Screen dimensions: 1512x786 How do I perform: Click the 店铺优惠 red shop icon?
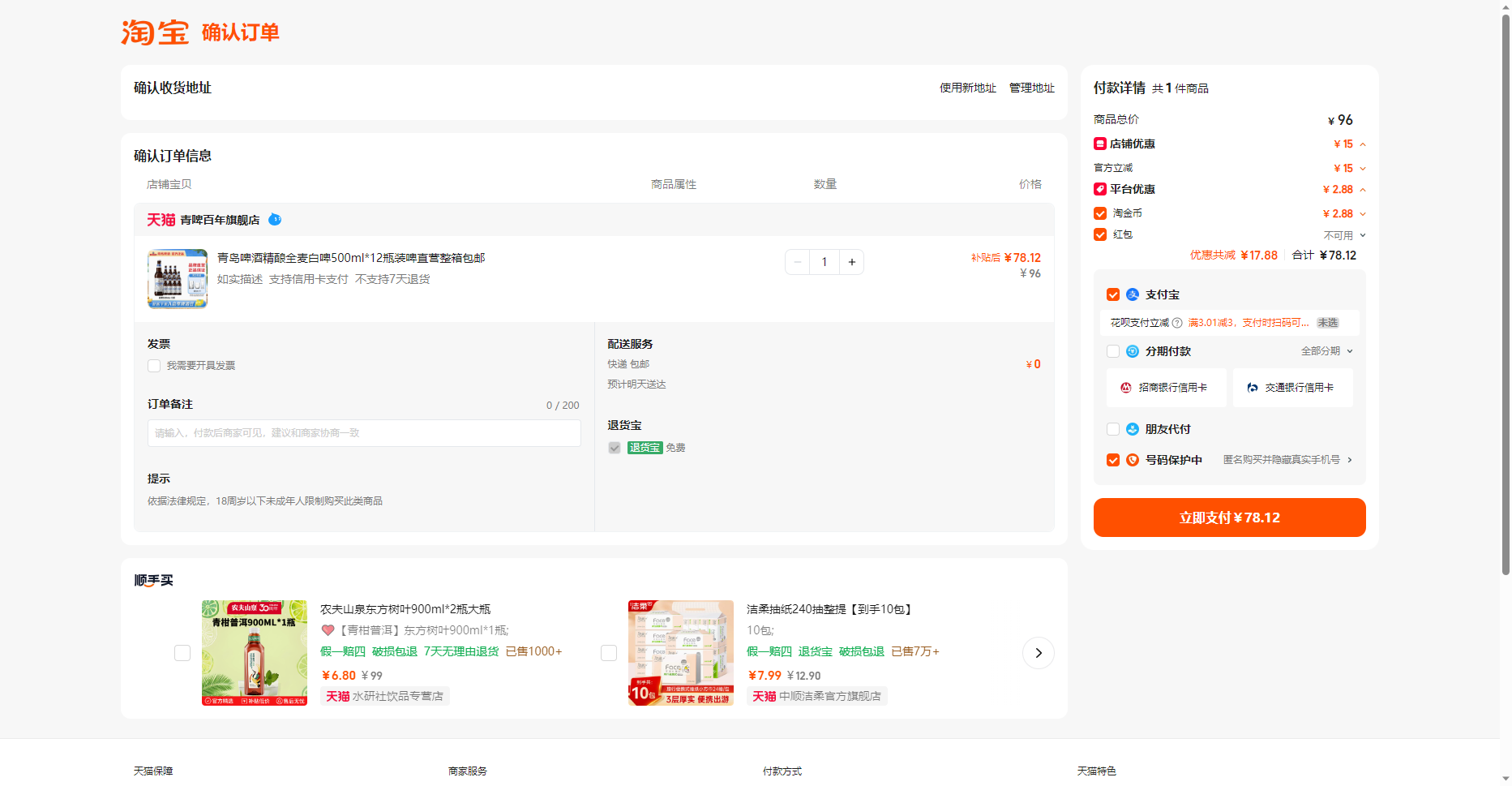pos(1100,144)
